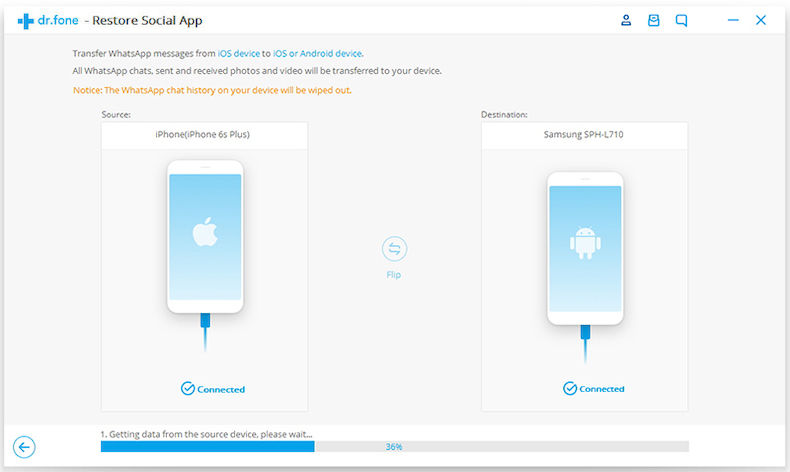Click Samsung SPH-L710 device name

point(583,134)
